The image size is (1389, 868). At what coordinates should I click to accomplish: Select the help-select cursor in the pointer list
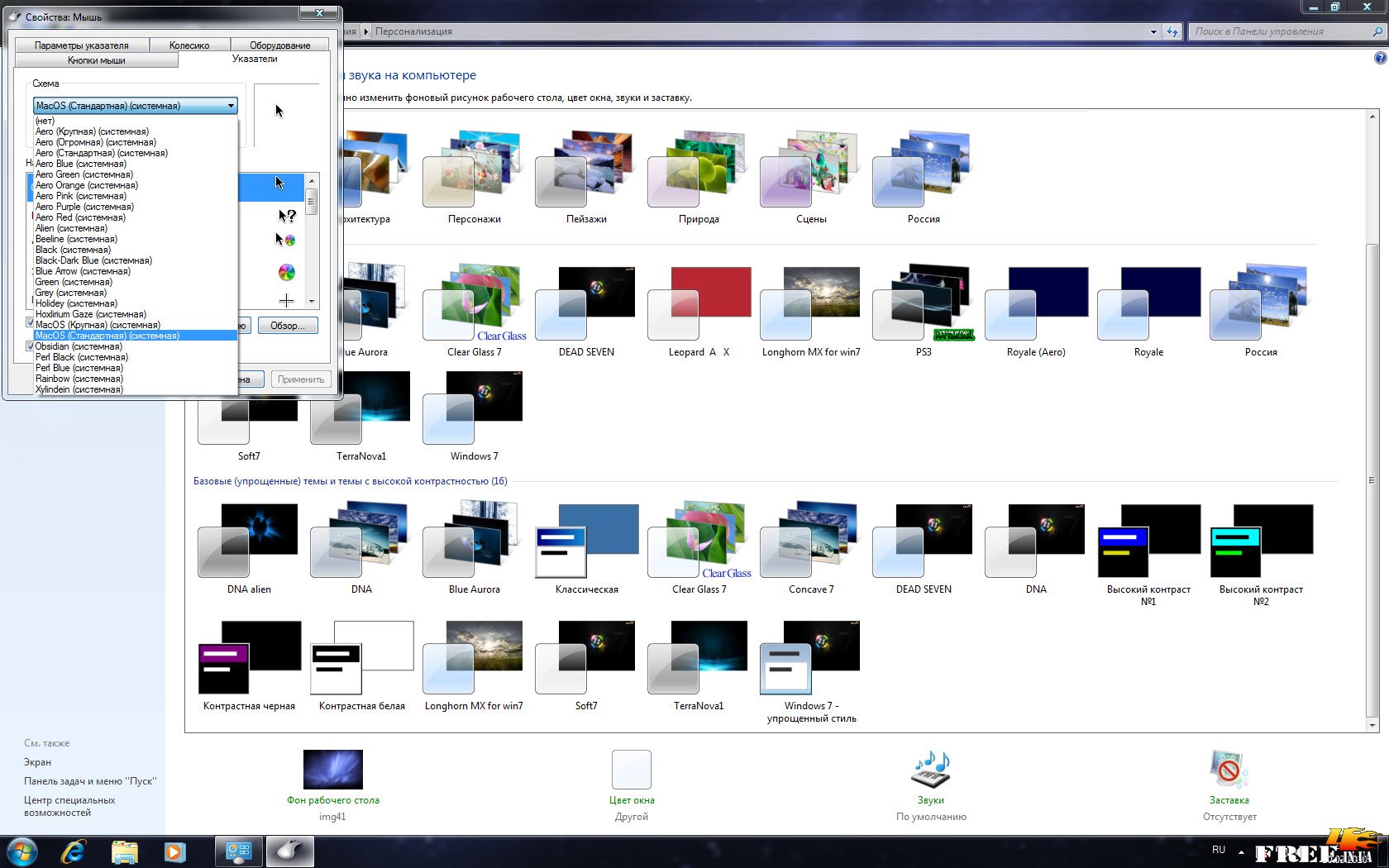[x=286, y=216]
